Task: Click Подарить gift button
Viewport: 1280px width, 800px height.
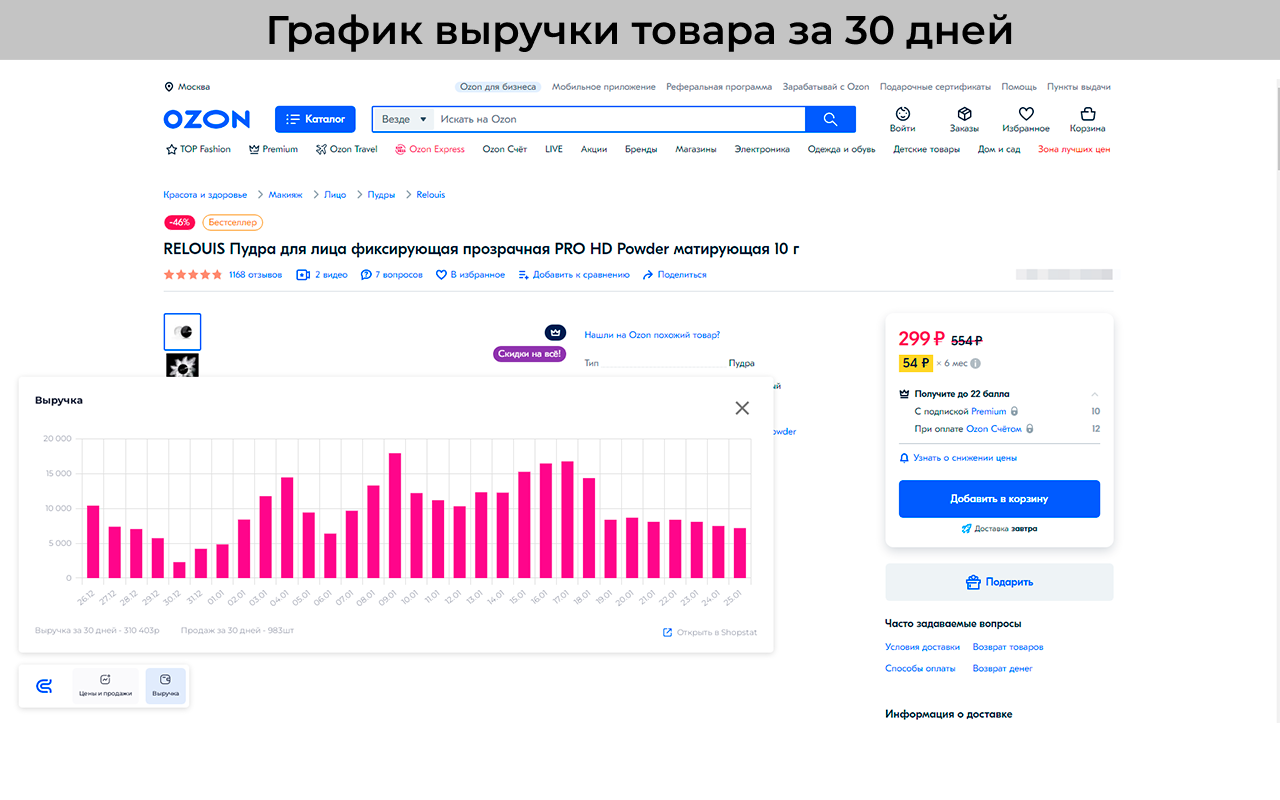Action: pos(999,582)
